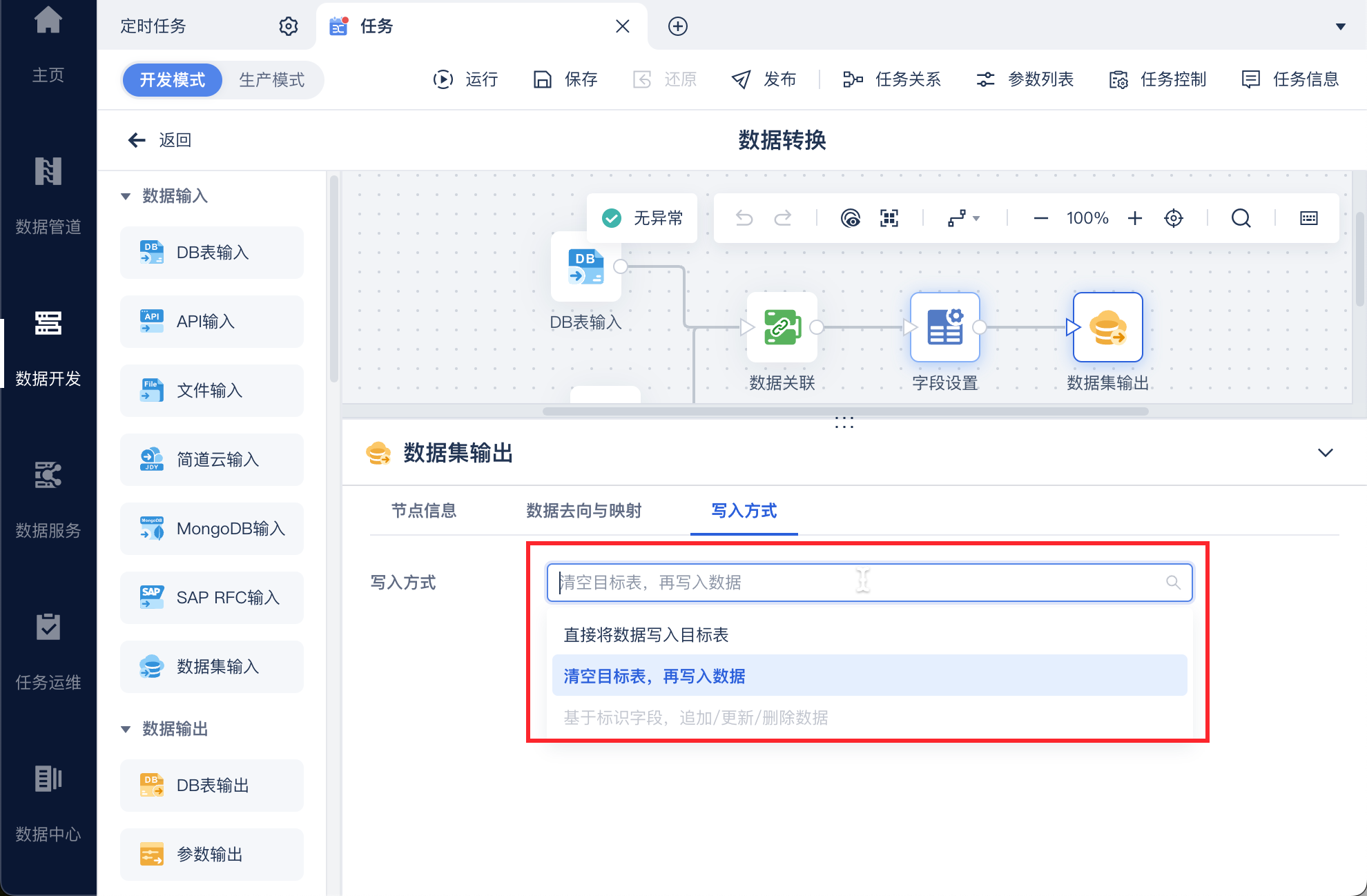The image size is (1367, 896).
Task: Click the zoom out minus icon
Action: pos(1040,218)
